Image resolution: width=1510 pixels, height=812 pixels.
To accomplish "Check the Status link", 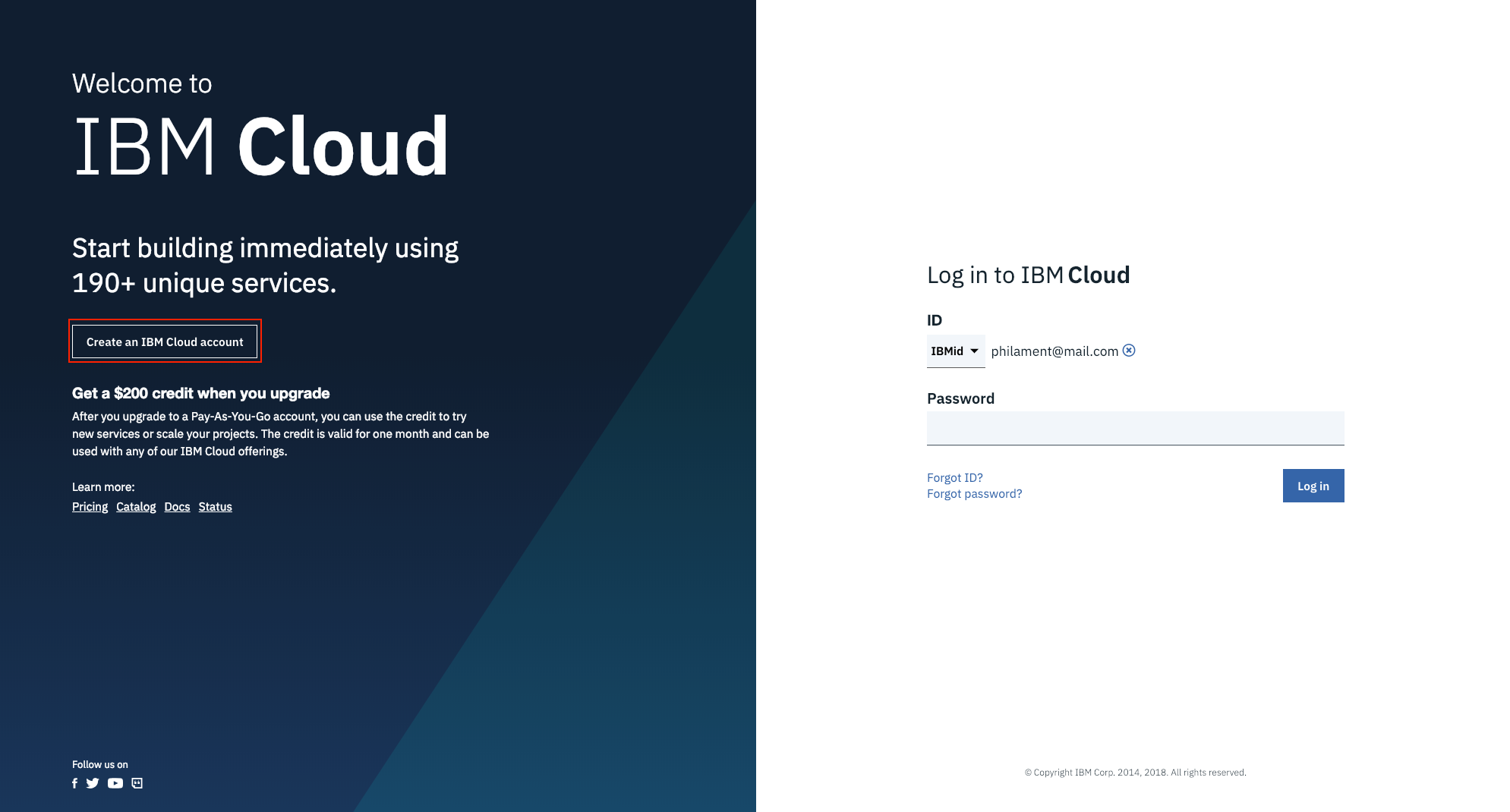I will pyautogui.click(x=215, y=507).
